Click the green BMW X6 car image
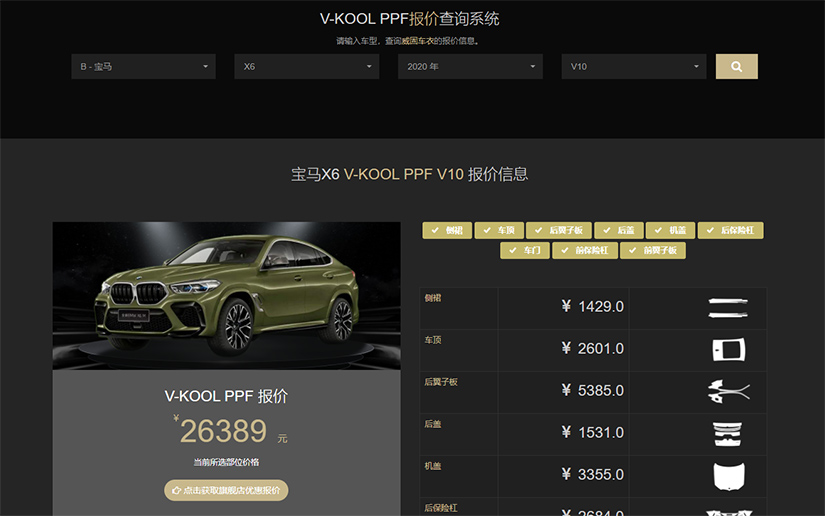 [x=227, y=296]
